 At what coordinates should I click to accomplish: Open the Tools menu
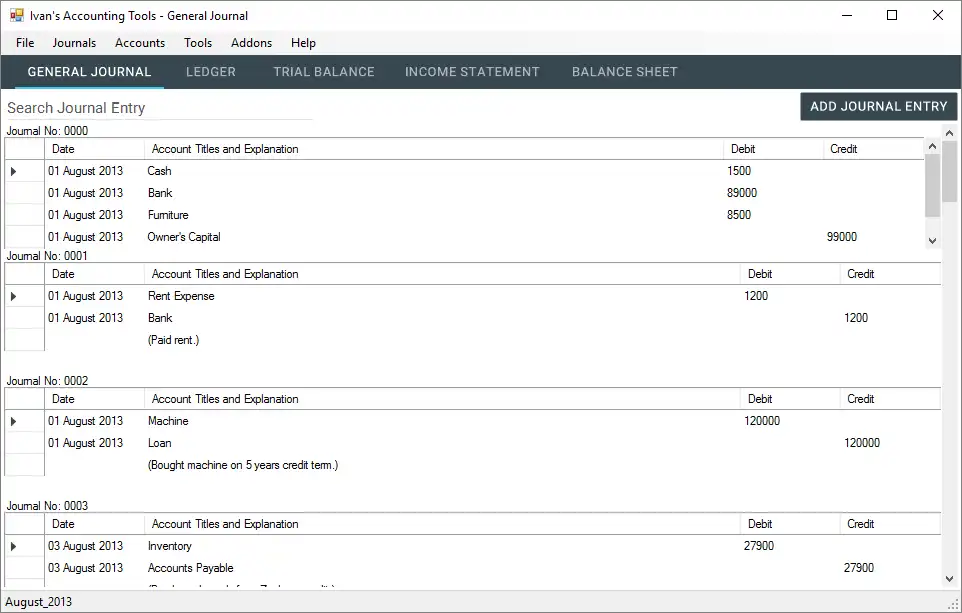coord(198,43)
